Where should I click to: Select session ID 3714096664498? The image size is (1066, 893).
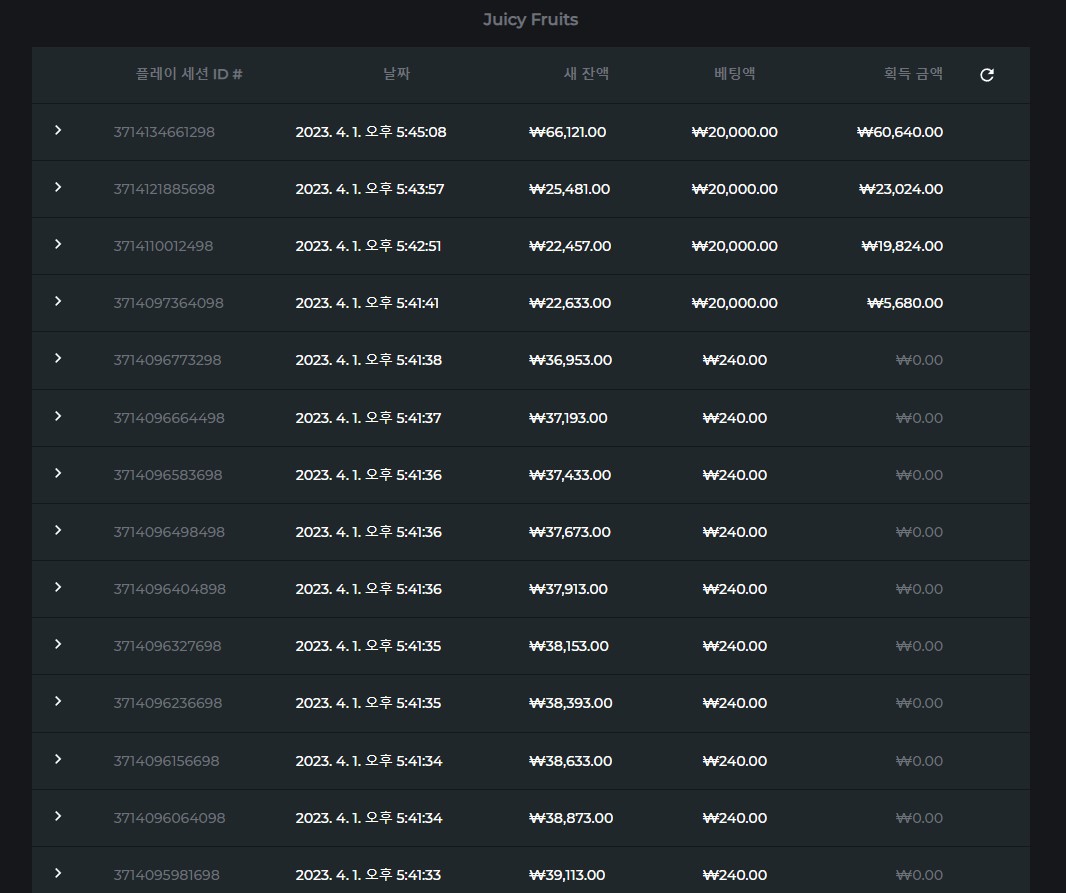tap(169, 418)
